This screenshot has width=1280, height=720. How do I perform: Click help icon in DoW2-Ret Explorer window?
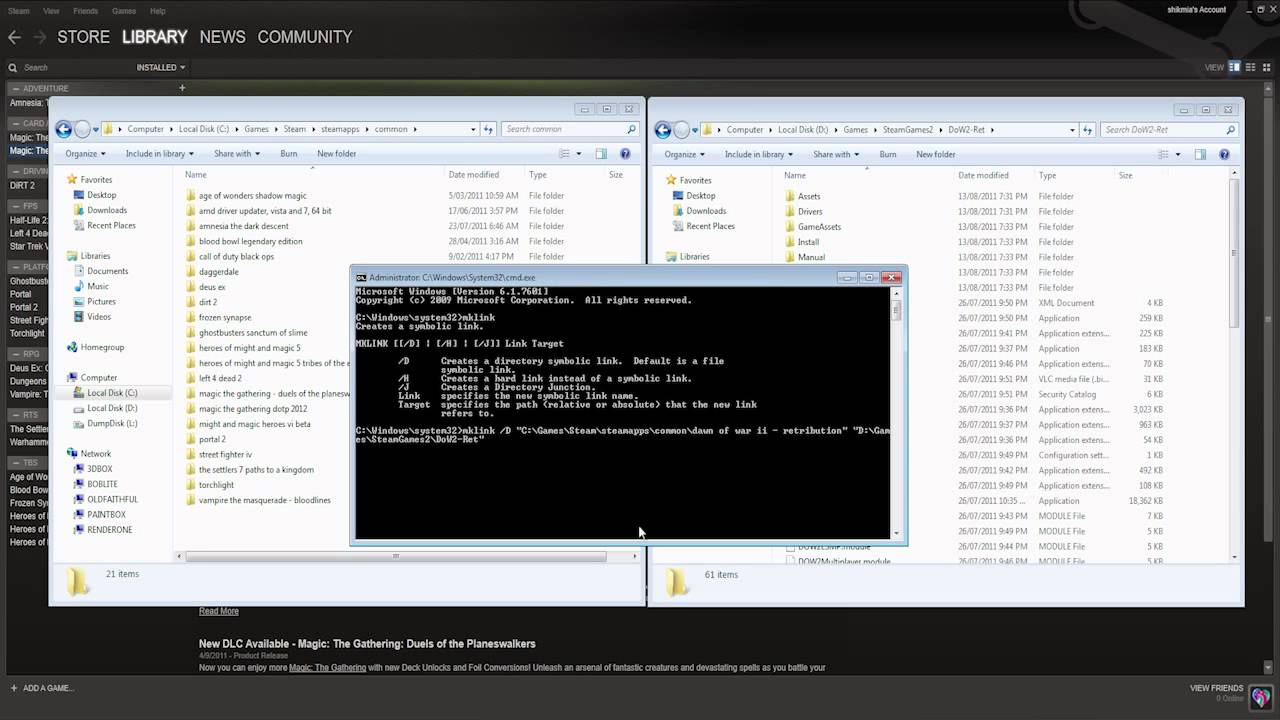point(1224,155)
